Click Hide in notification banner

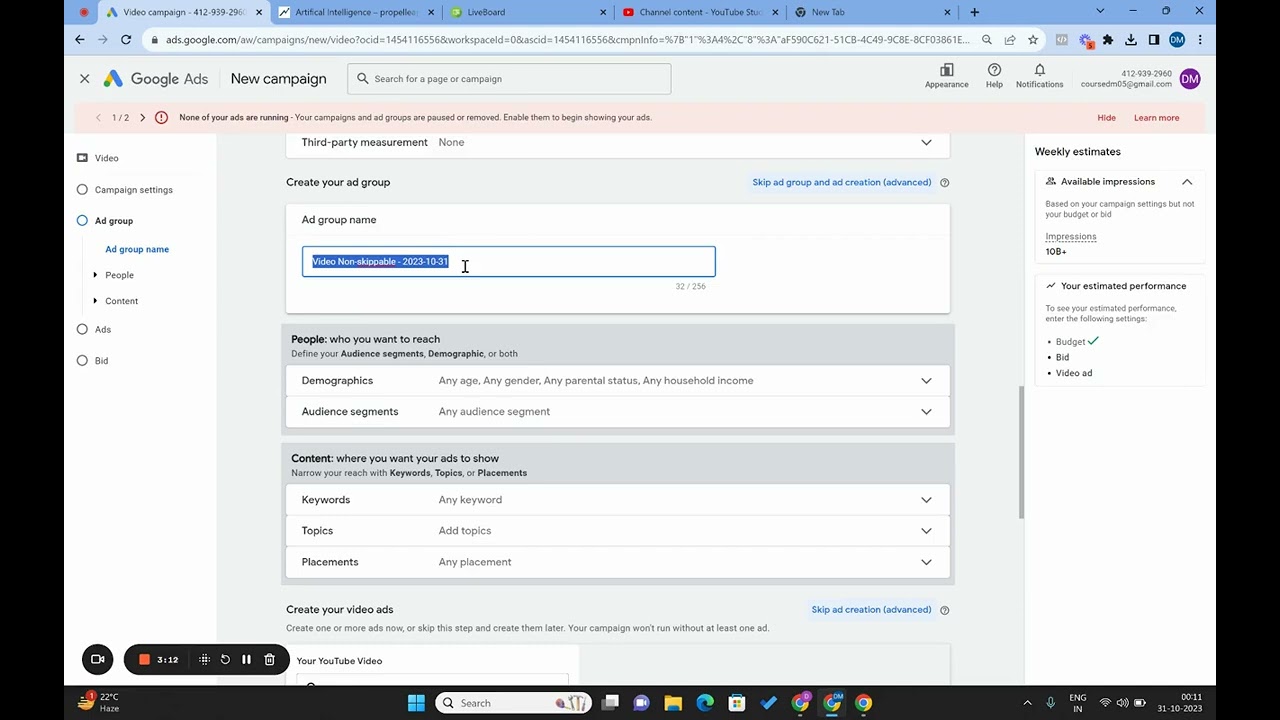[x=1106, y=118]
